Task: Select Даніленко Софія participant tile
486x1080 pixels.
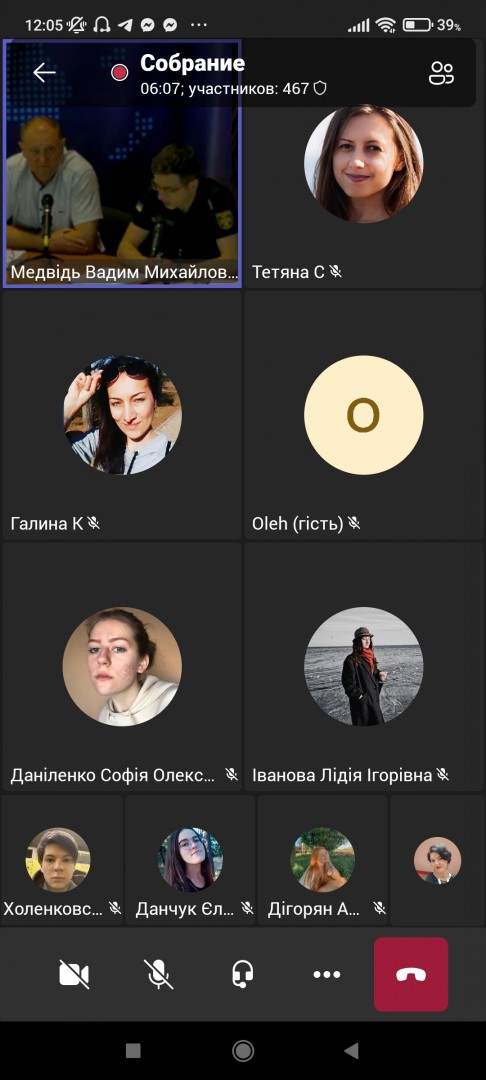Action: [x=122, y=667]
